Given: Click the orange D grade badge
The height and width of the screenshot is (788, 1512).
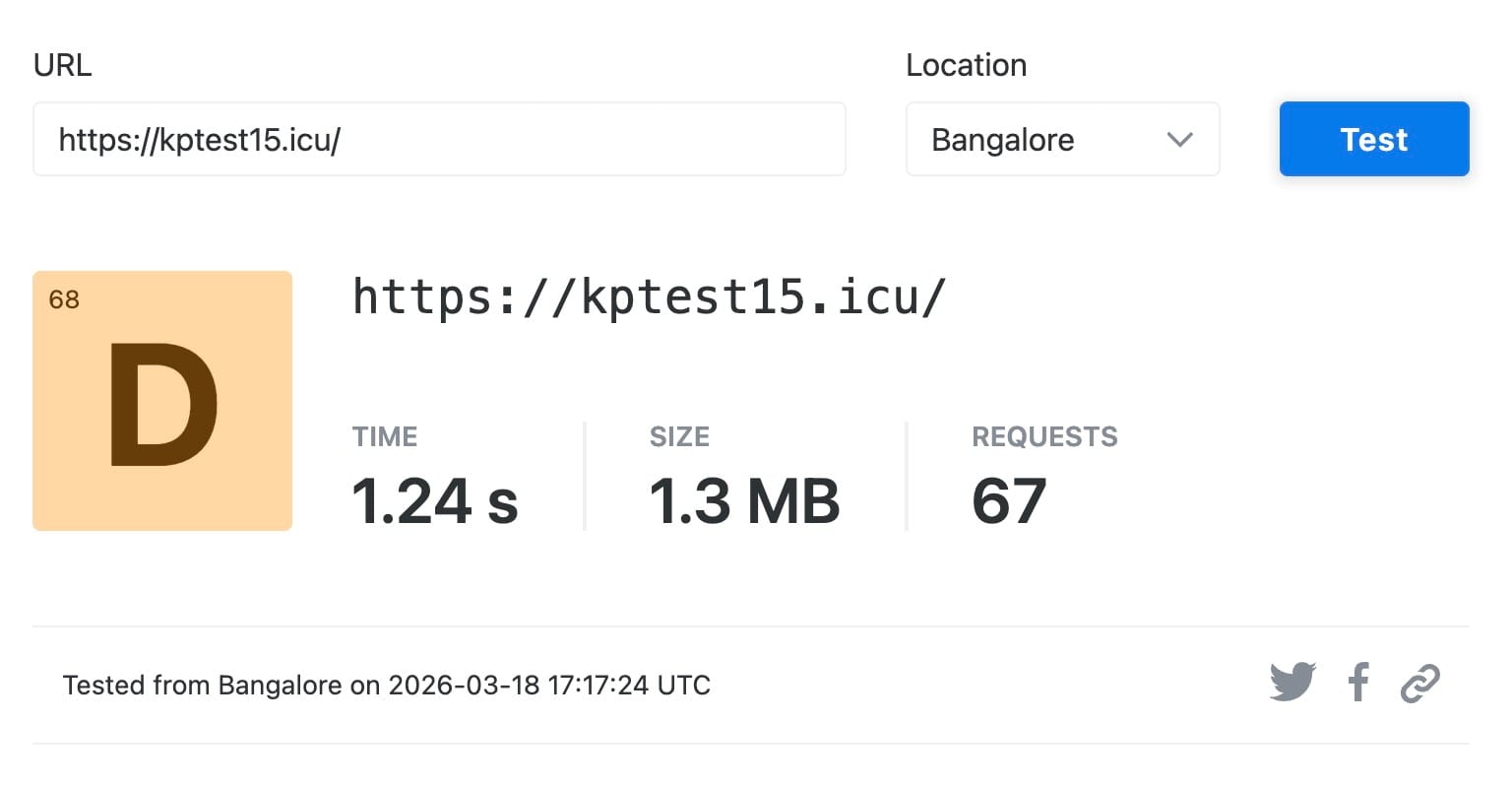Looking at the screenshot, I should (162, 406).
